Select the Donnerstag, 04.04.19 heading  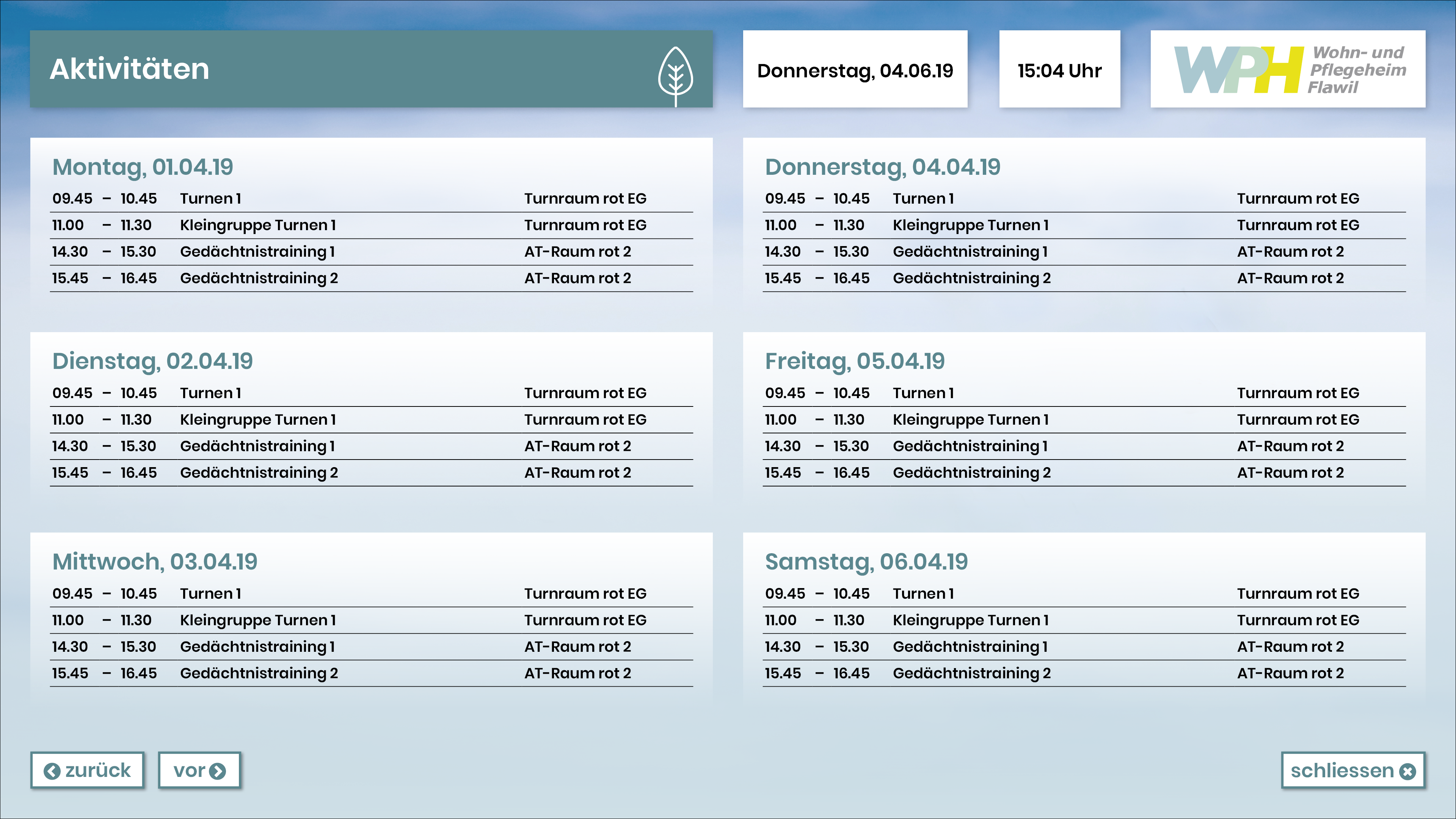pos(882,167)
